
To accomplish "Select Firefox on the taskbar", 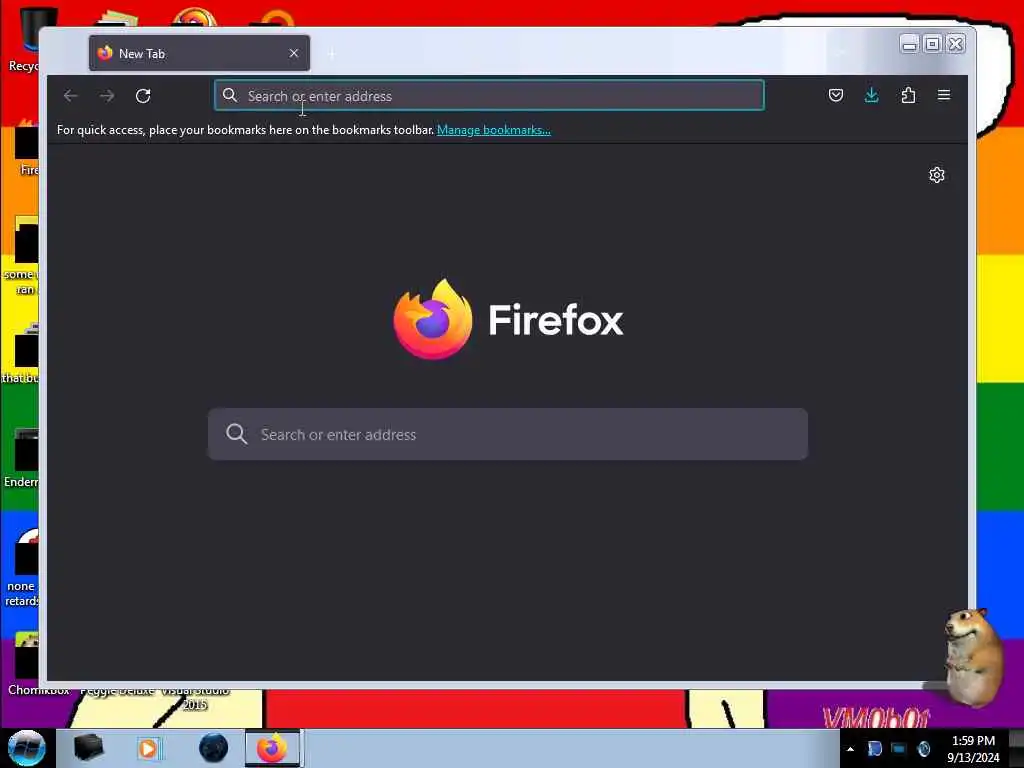I will click(272, 748).
